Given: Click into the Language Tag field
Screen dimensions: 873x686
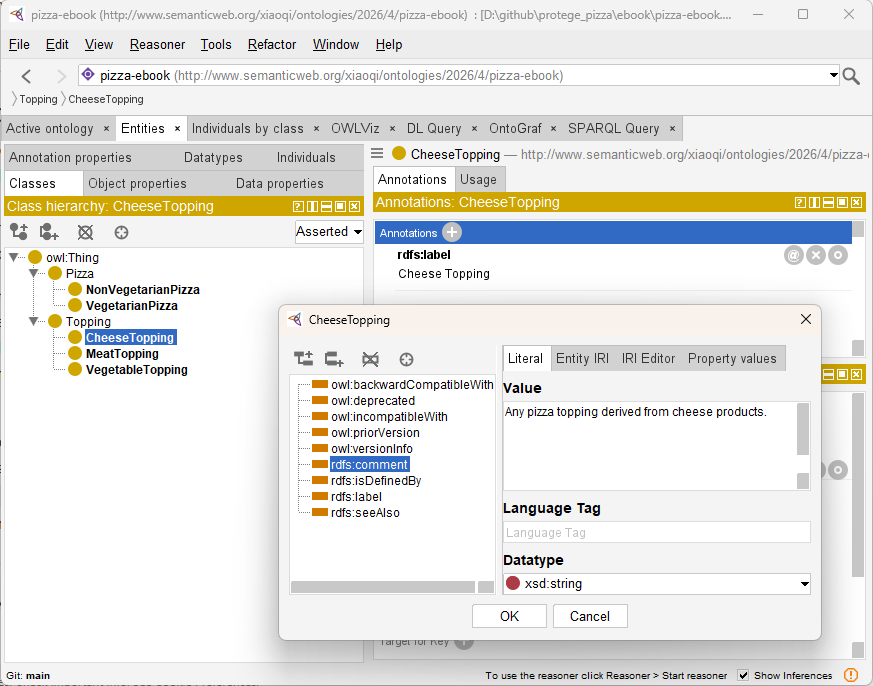Looking at the screenshot, I should 656,532.
